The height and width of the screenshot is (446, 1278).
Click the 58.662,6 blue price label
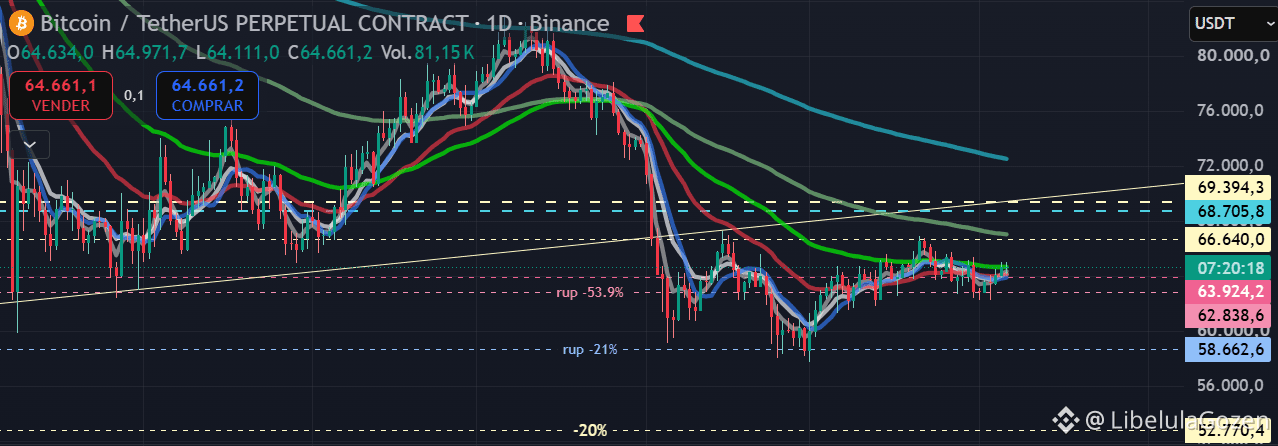pos(1229,349)
